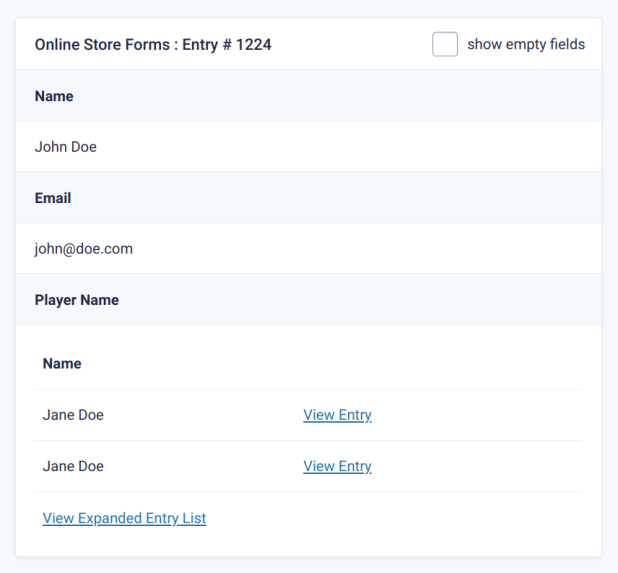Select the John Doe name value

pyautogui.click(x=66, y=147)
